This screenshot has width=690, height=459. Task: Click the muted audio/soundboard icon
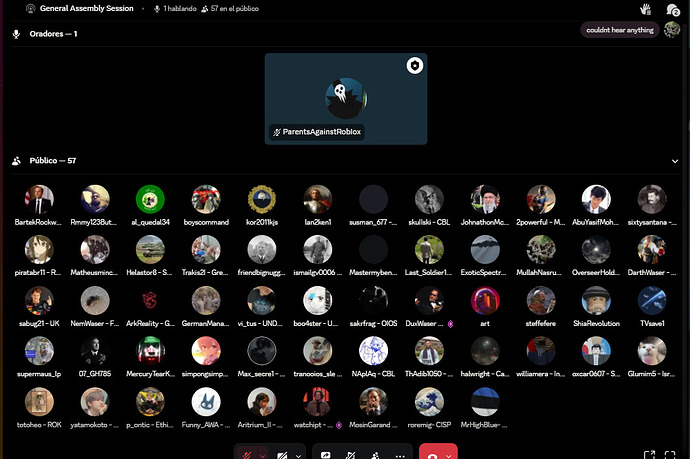350,455
